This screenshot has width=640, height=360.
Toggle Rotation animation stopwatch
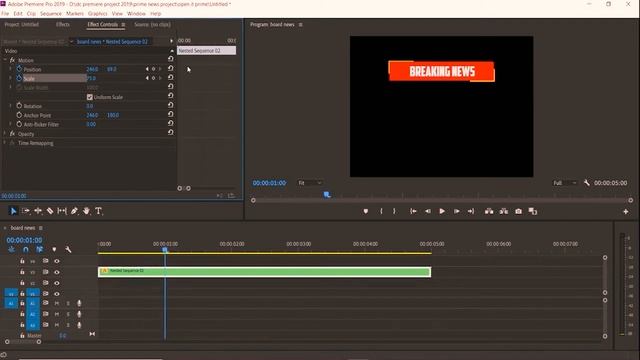(x=19, y=106)
